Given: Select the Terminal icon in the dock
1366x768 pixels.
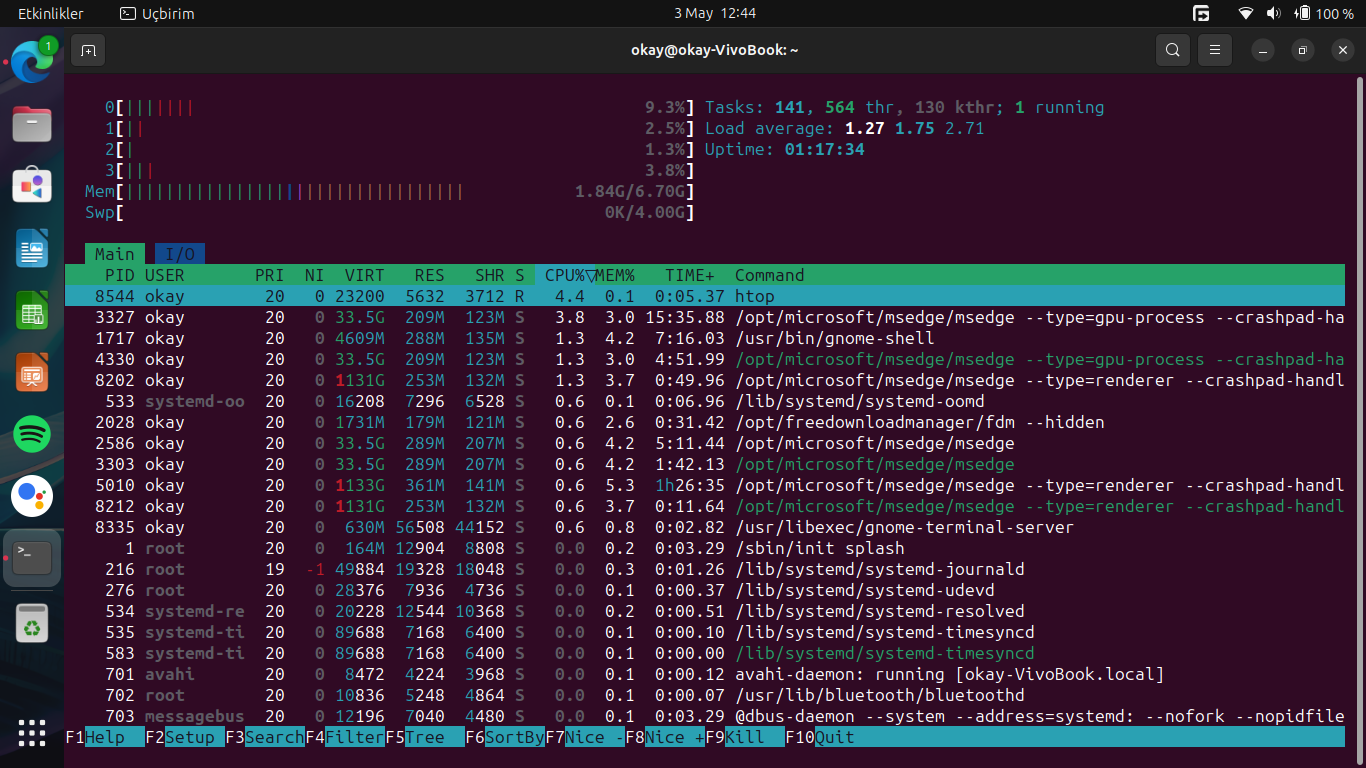Looking at the screenshot, I should tap(32, 558).
